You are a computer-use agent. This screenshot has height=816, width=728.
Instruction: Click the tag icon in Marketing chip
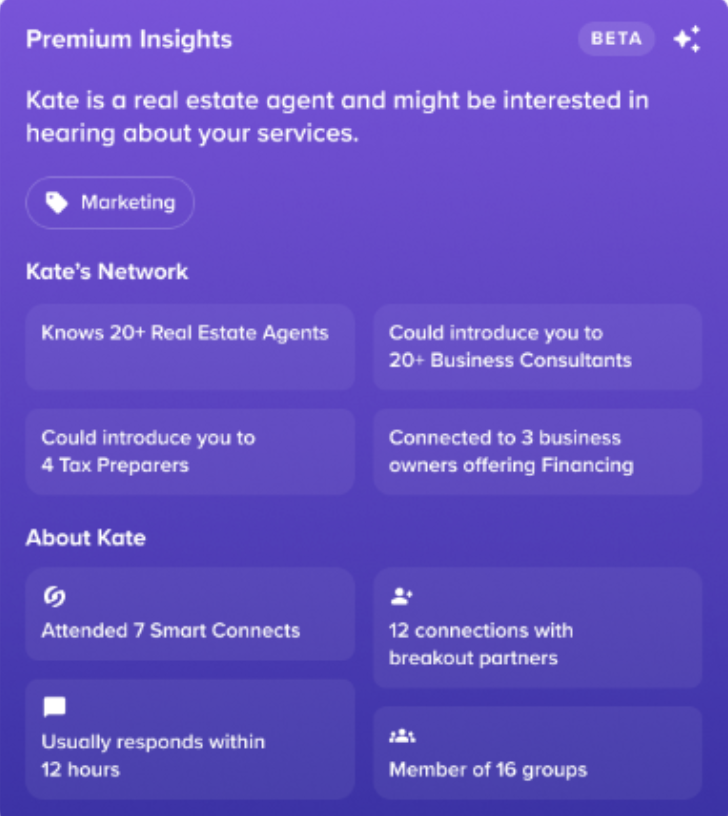(58, 203)
